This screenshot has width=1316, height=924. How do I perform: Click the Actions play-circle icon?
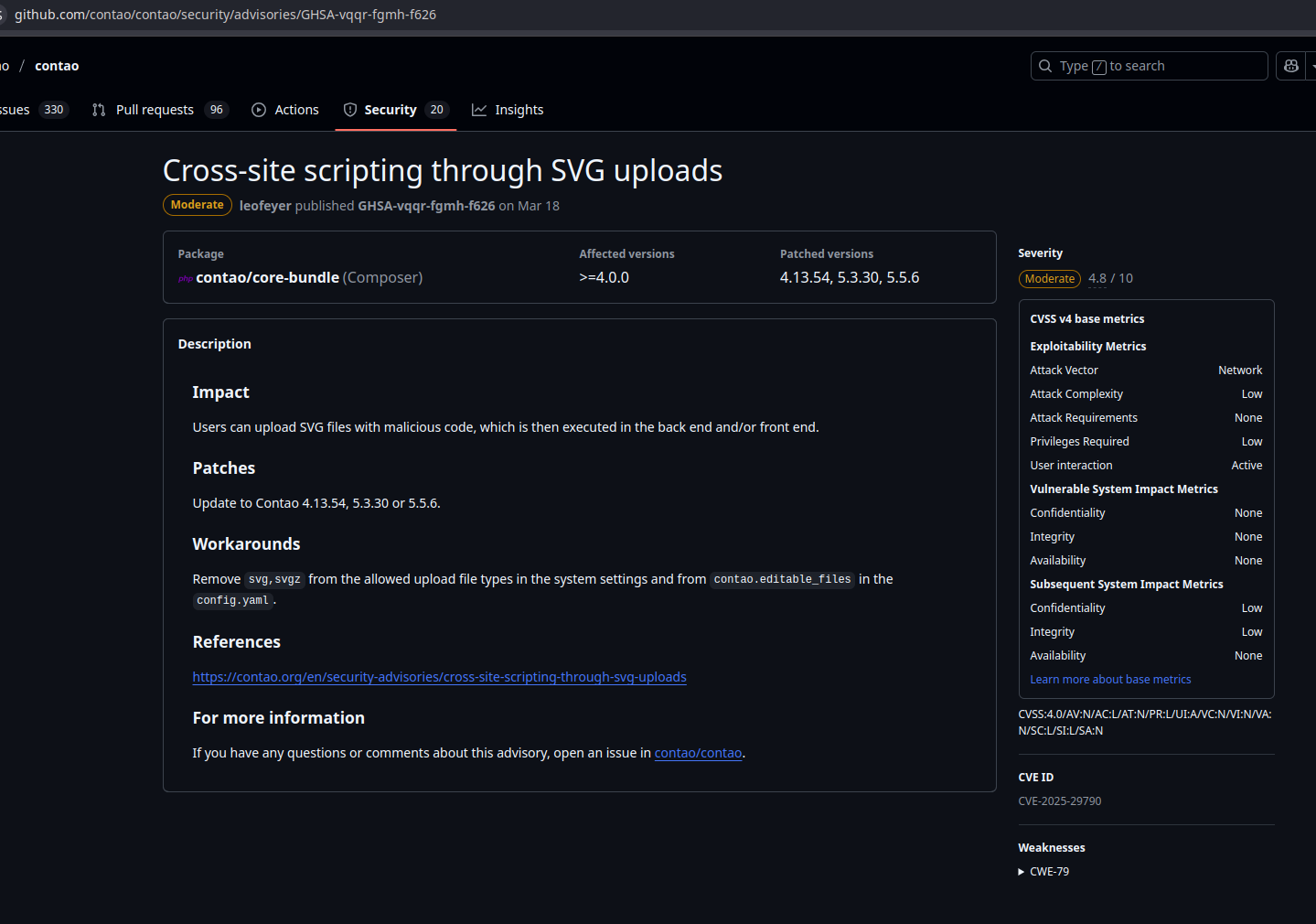[x=259, y=110]
